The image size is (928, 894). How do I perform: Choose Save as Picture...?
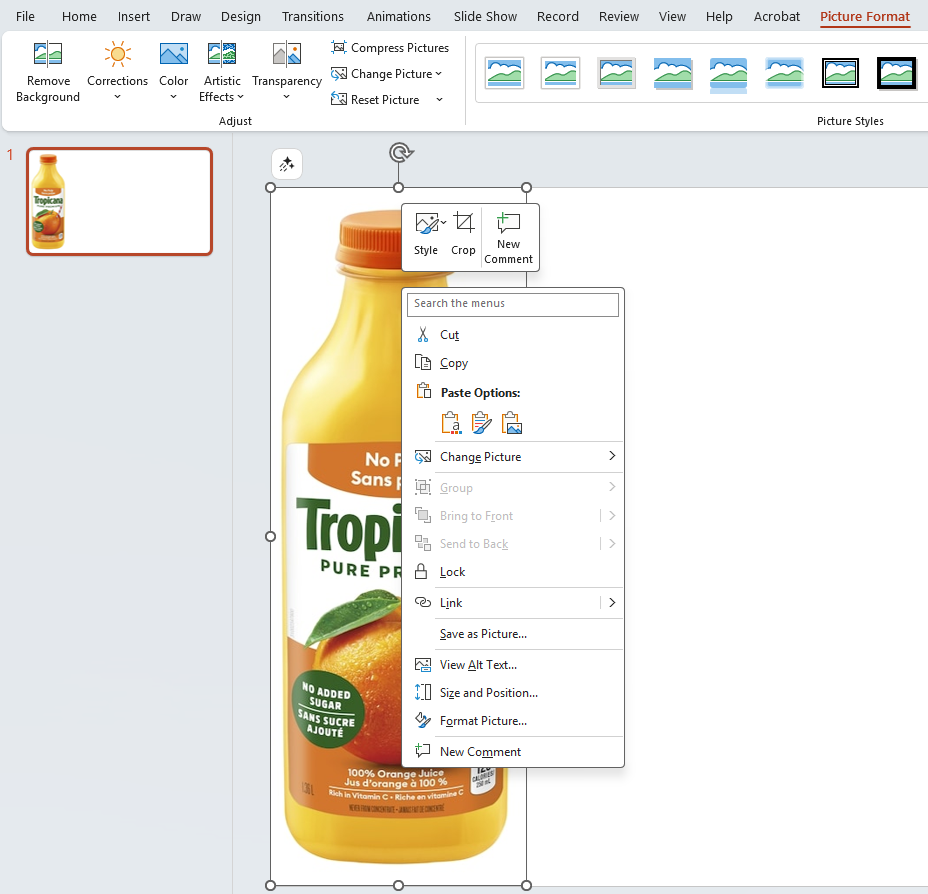tap(513, 634)
